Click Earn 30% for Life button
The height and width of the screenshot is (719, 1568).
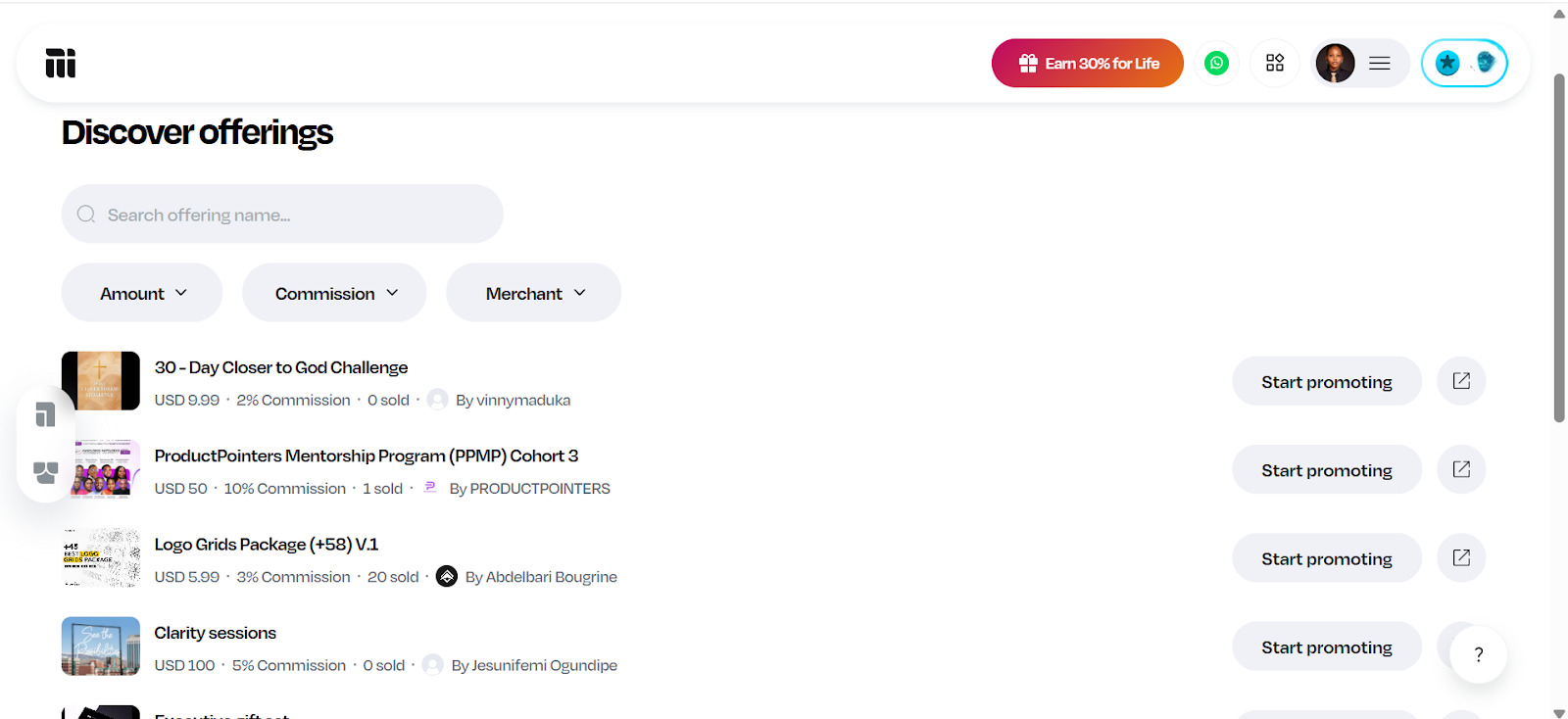pyautogui.click(x=1088, y=63)
